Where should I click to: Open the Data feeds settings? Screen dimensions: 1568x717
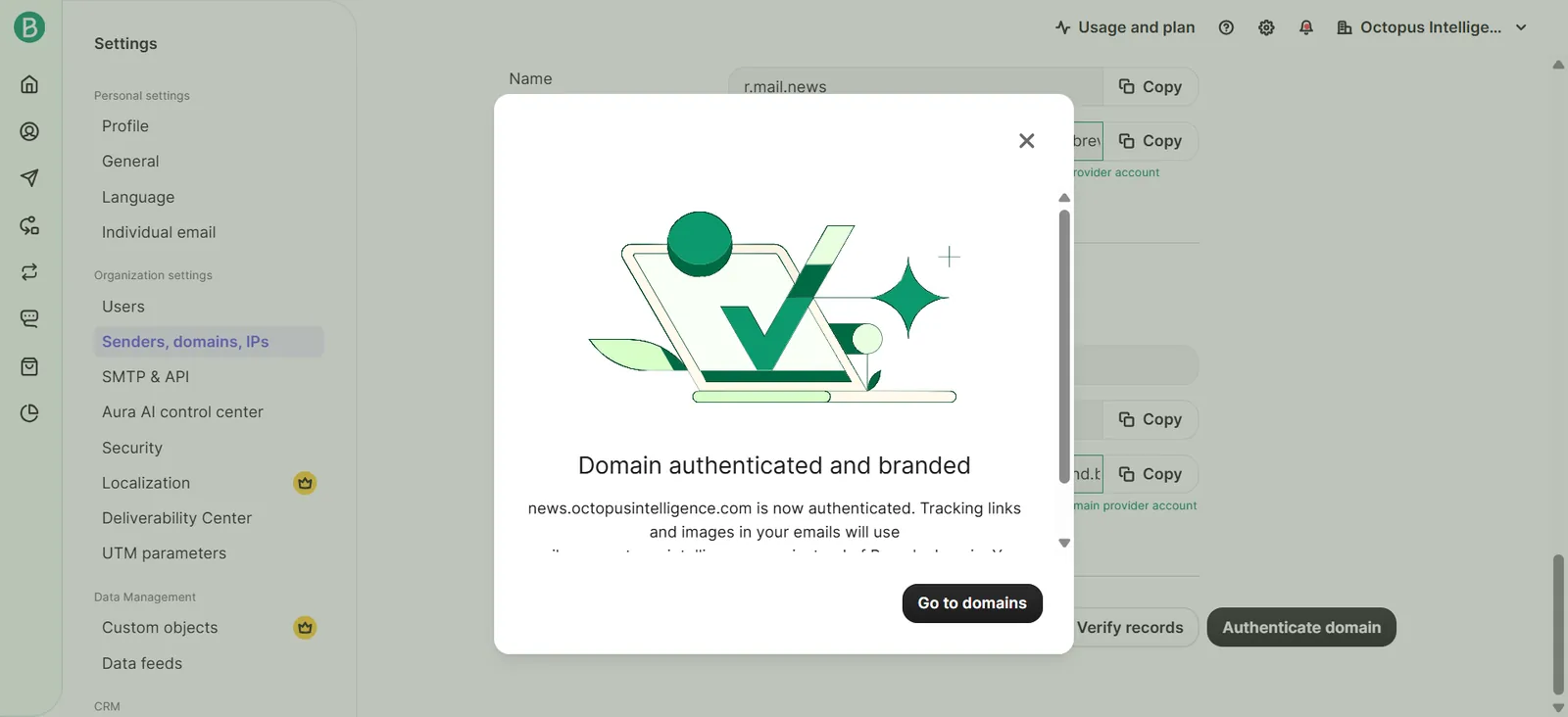[x=142, y=663]
